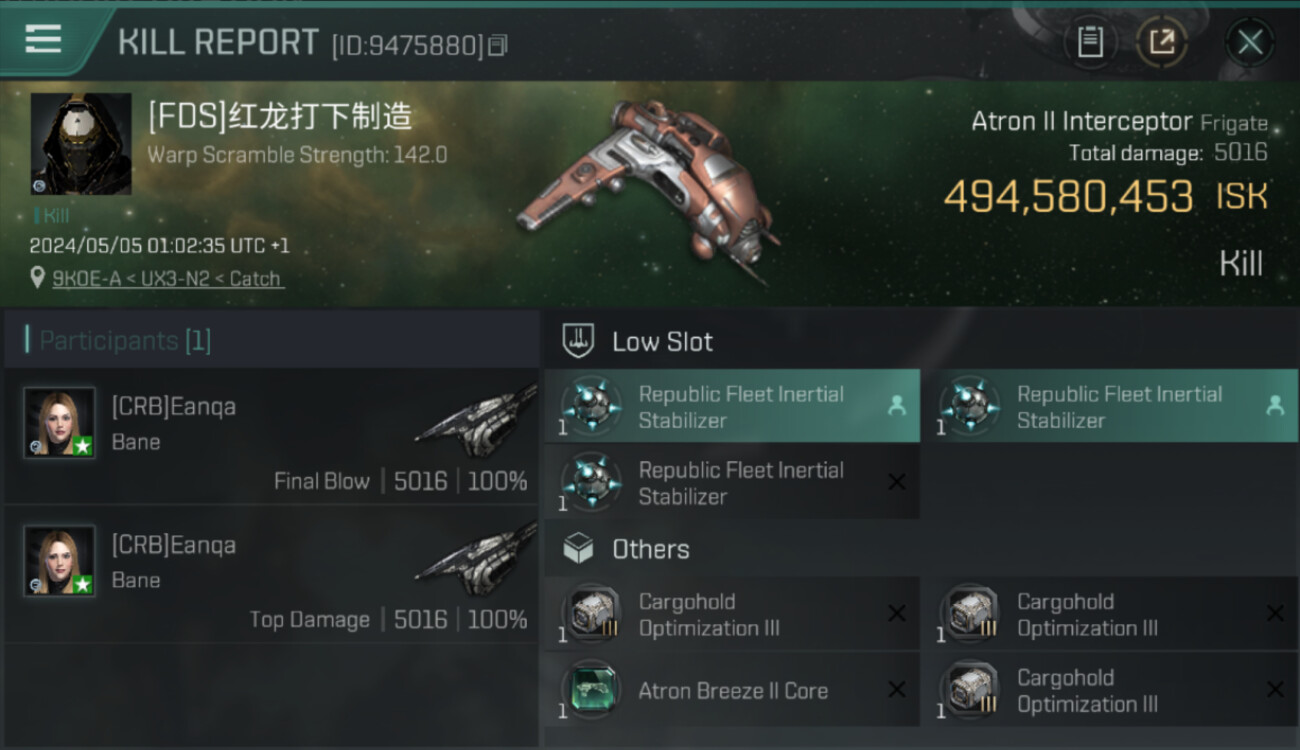
Task: Copy the kill report ID
Action: [x=498, y=45]
